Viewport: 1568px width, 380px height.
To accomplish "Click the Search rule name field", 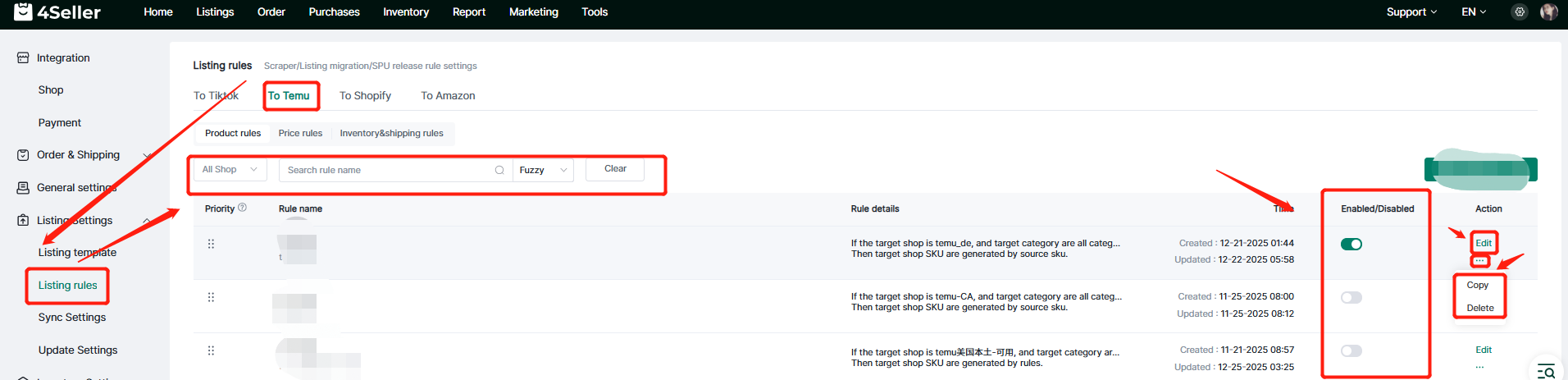I will [x=387, y=171].
